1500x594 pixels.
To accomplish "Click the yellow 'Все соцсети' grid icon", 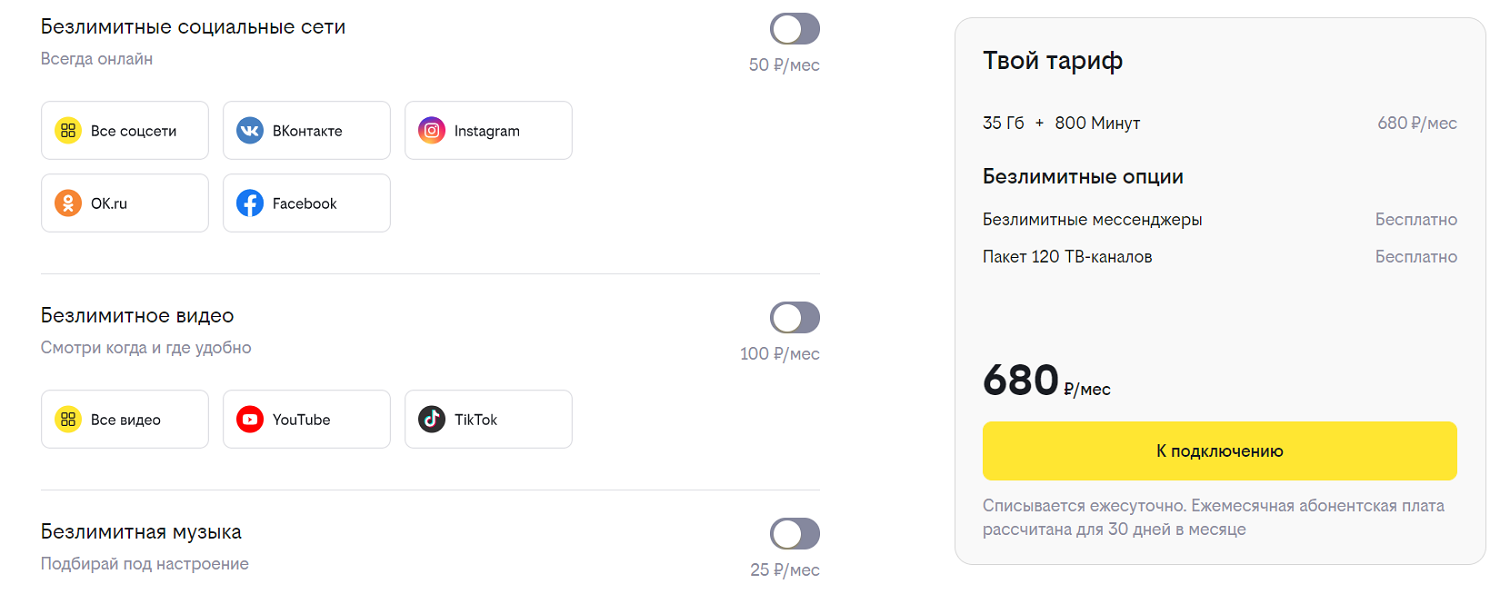I will tap(68, 130).
